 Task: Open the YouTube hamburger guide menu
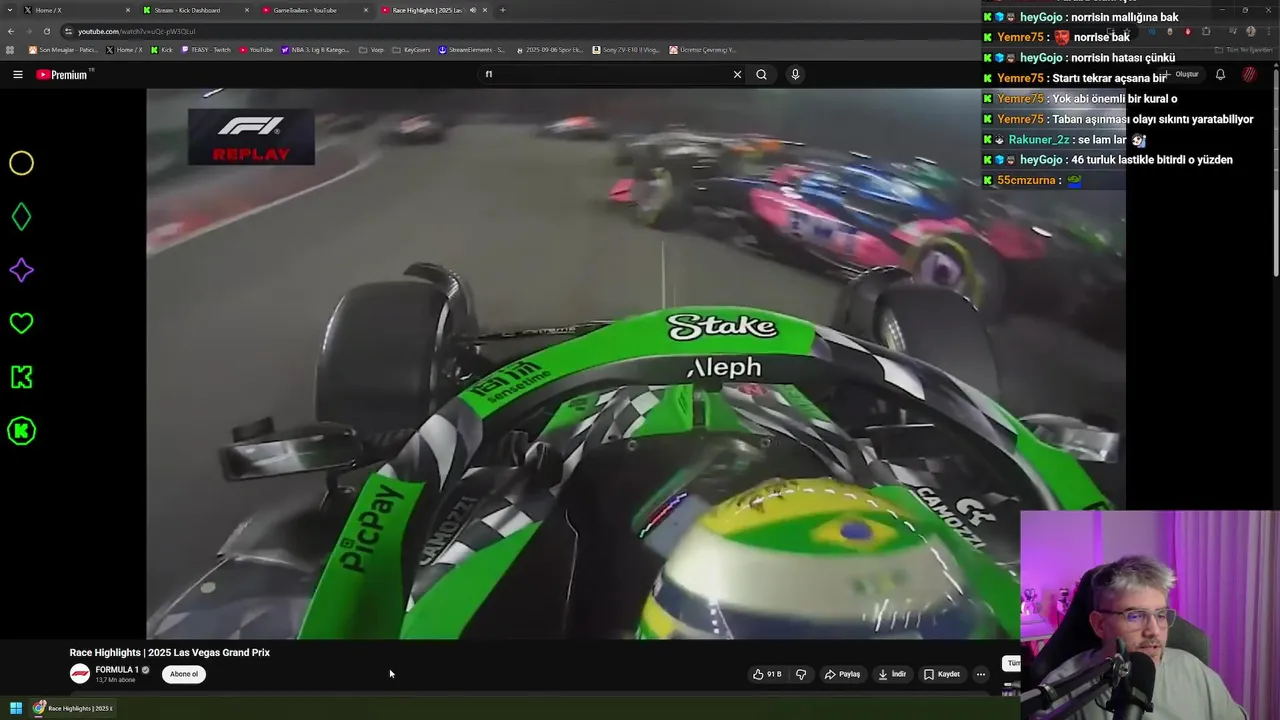click(18, 74)
